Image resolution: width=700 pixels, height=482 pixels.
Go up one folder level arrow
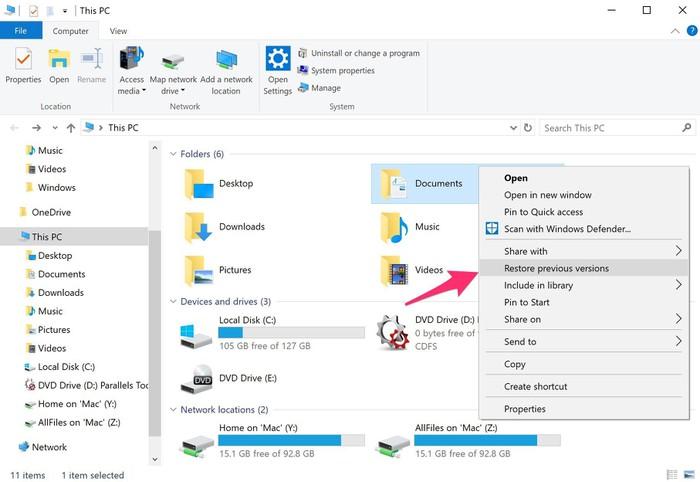(x=71, y=128)
